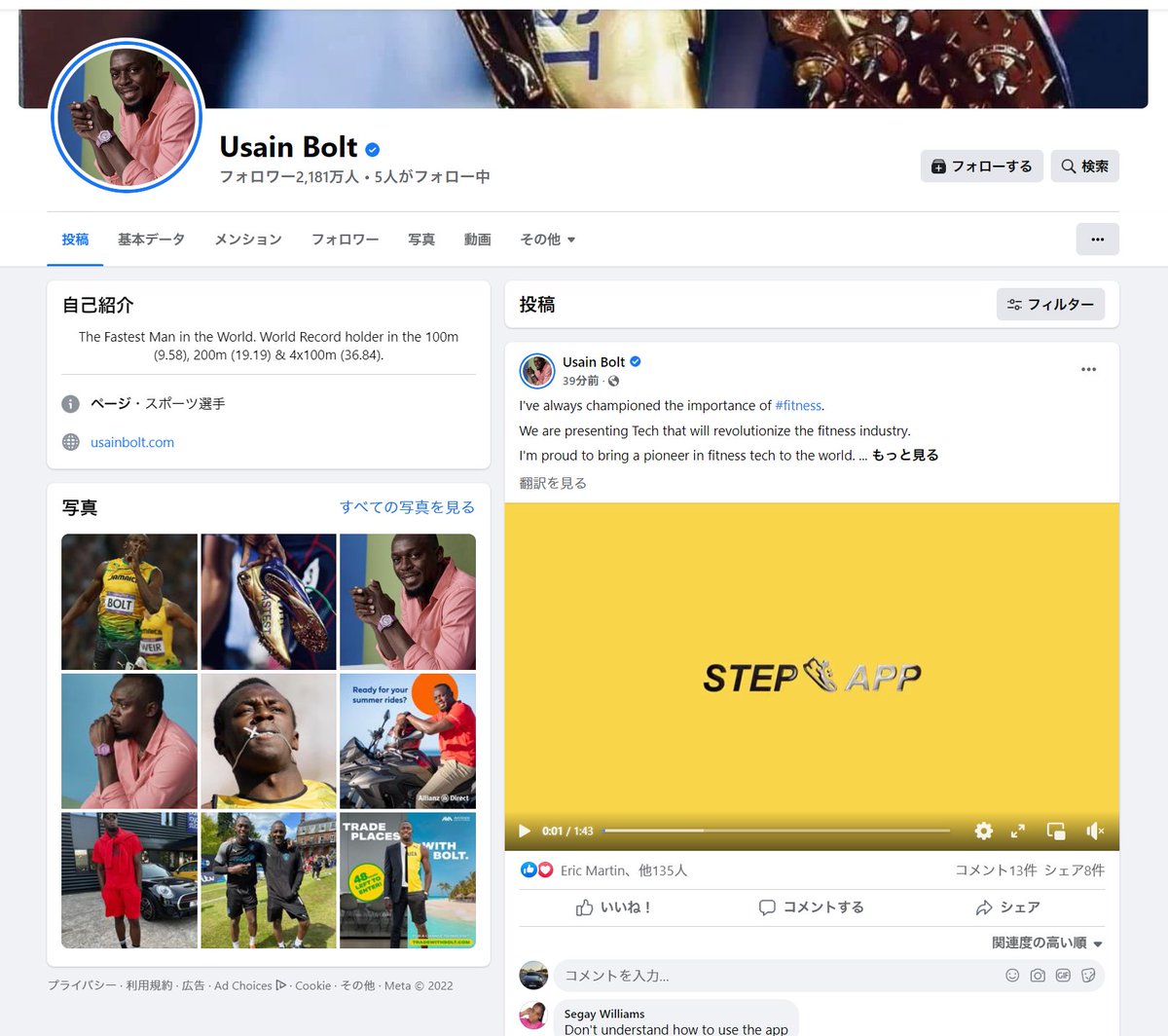Screen dimensions: 1168x1036
Task: Open the page search (検索) button
Action: (x=1084, y=166)
